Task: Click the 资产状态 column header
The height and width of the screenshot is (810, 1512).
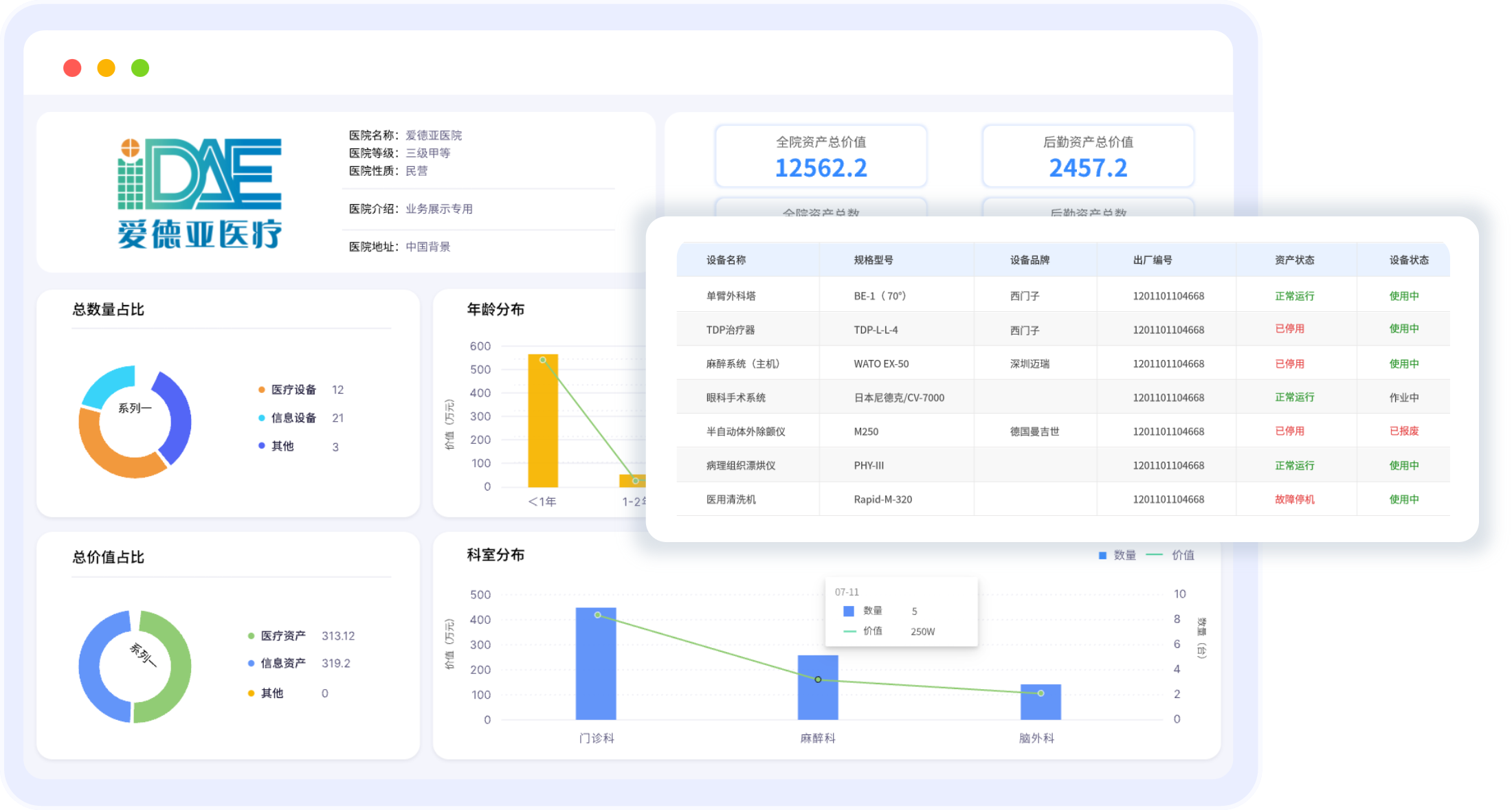Action: pos(1294,260)
